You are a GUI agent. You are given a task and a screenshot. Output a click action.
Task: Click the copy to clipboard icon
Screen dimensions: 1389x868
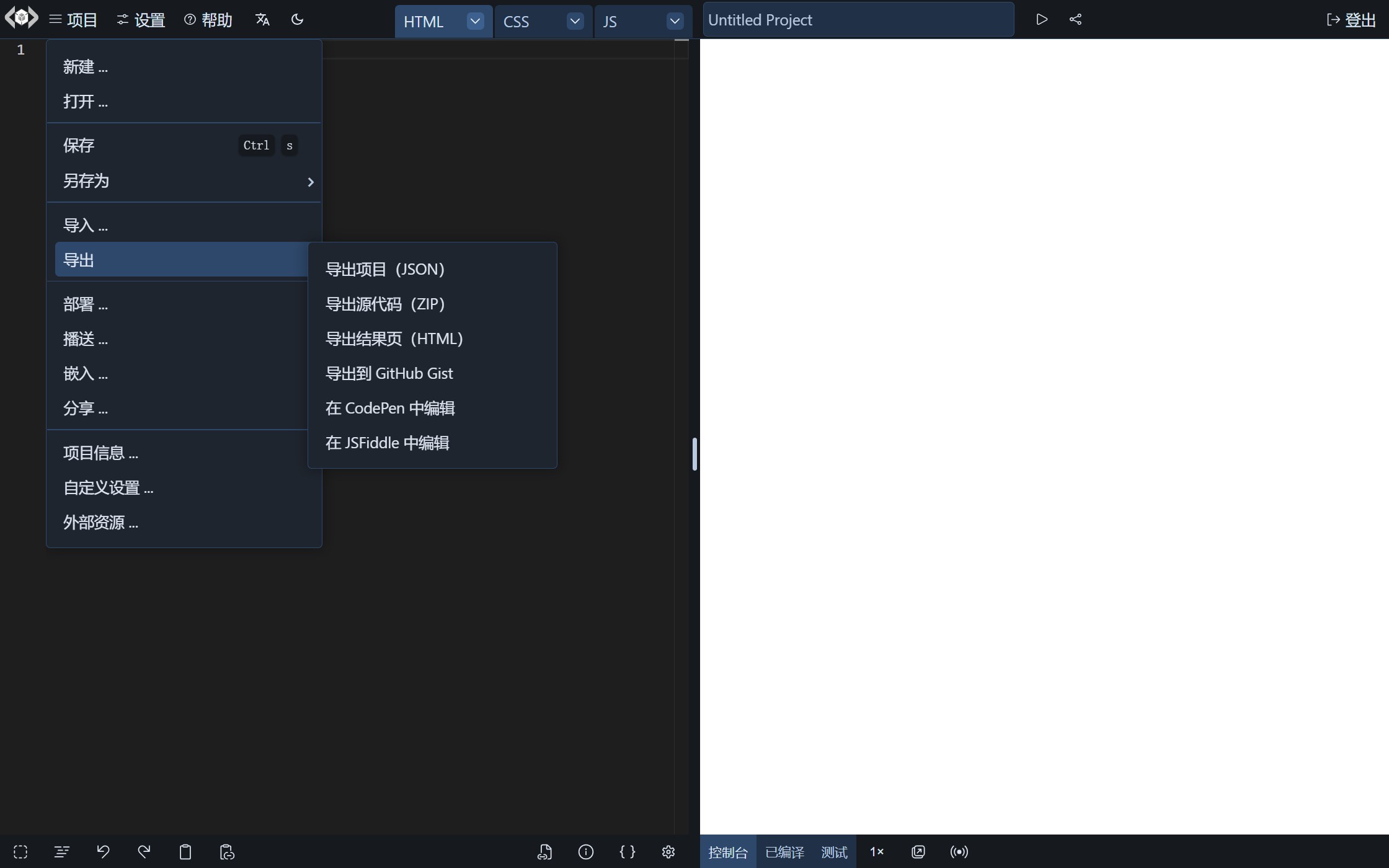[185, 852]
